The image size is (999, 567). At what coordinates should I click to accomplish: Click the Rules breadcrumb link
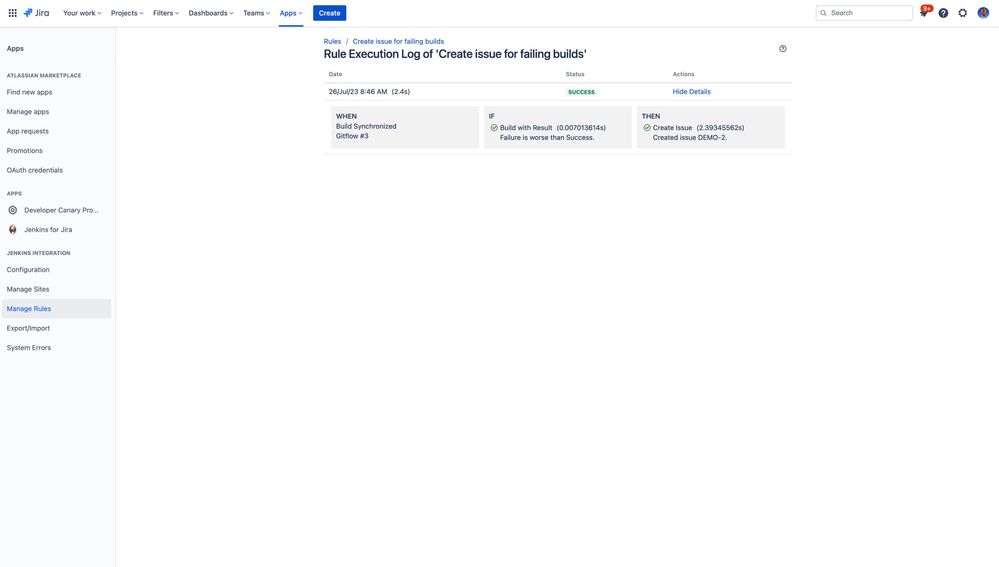(x=332, y=41)
